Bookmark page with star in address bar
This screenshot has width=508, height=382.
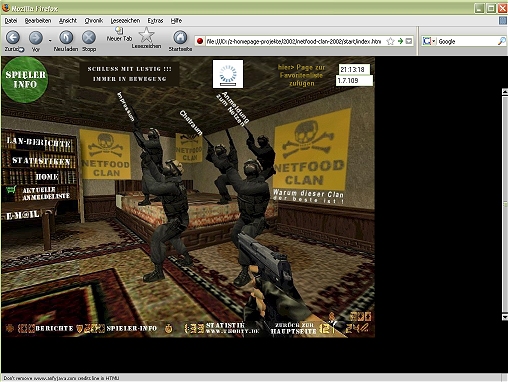coord(390,41)
